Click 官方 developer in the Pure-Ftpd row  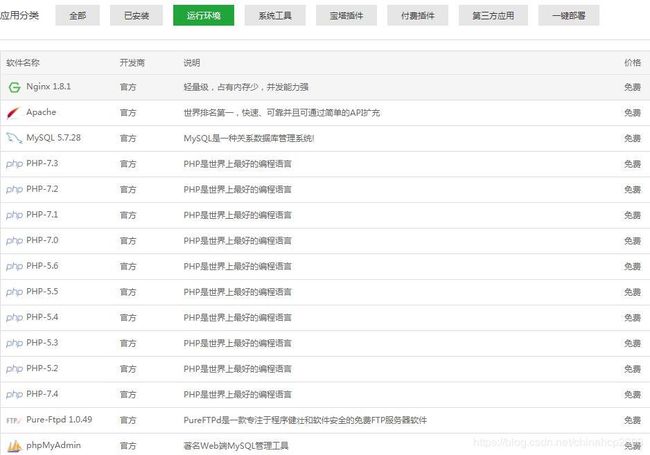(x=128, y=420)
